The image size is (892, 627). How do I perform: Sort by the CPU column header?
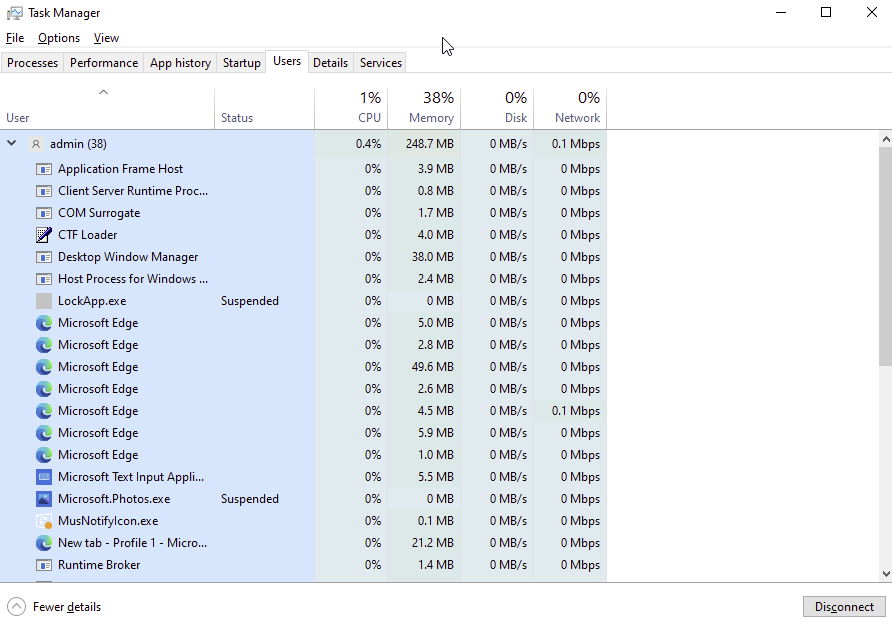351,108
